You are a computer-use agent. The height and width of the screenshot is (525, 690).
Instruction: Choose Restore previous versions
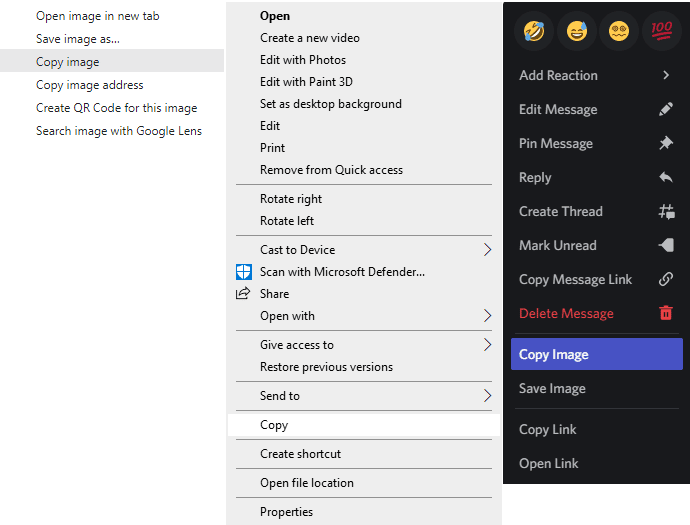point(326,367)
